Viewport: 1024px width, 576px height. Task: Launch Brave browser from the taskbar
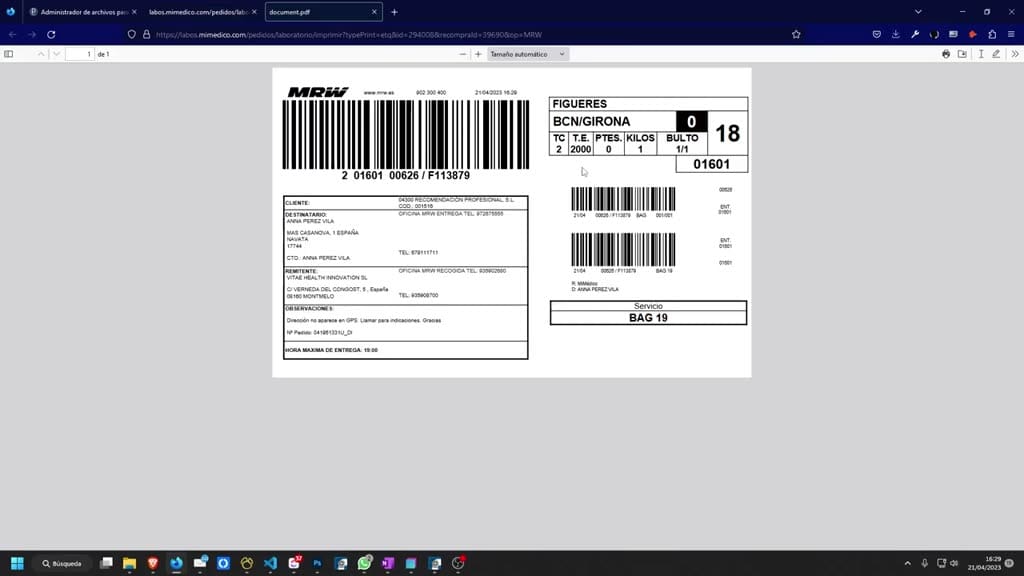[x=153, y=563]
